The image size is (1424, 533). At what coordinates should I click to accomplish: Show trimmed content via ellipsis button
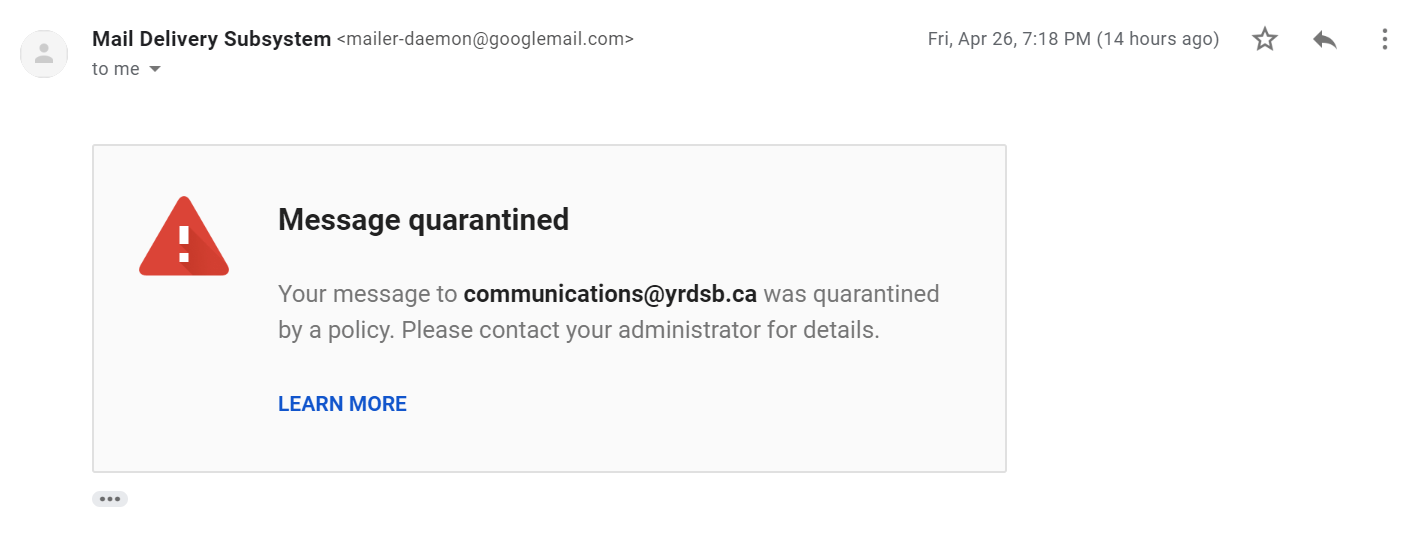tap(110, 499)
